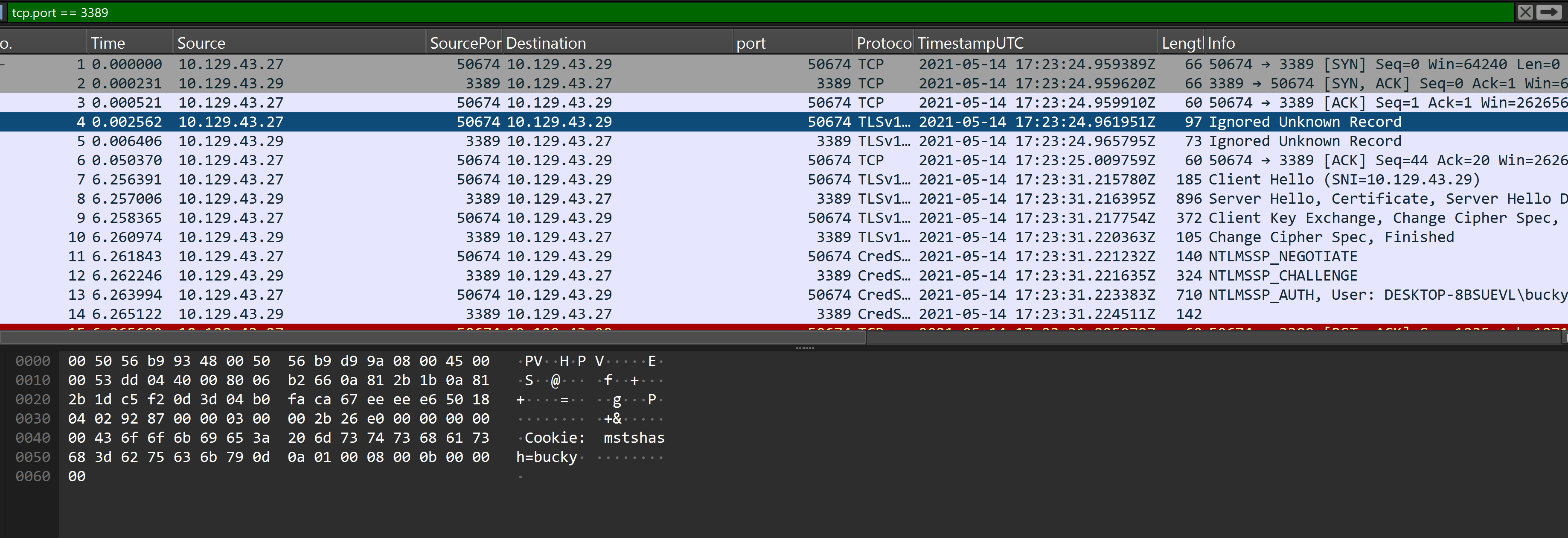Click the CredS... protocol cell of packet 13
This screenshot has width=1568, height=538.
884,294
